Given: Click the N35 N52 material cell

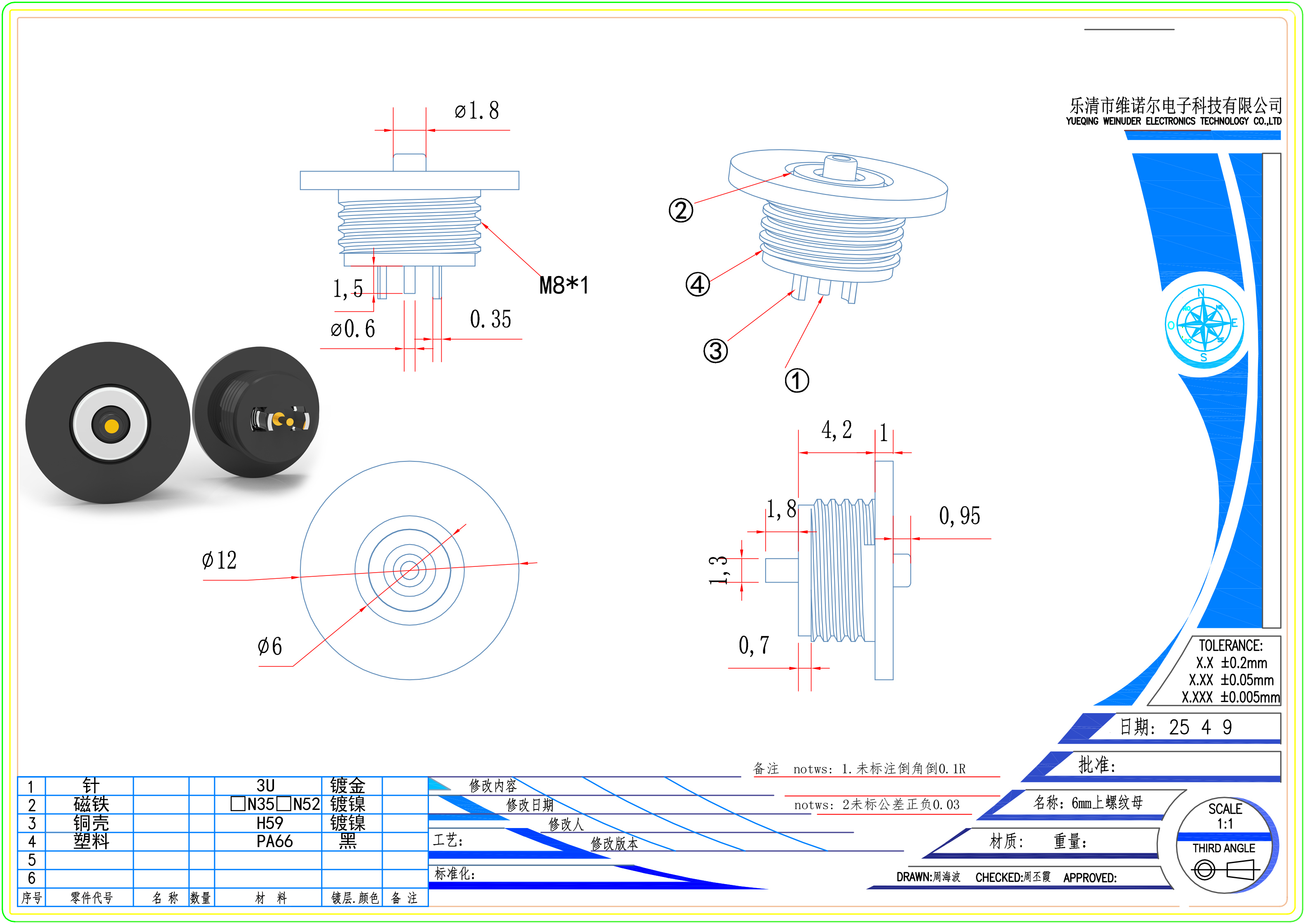Looking at the screenshot, I should pos(268,804).
